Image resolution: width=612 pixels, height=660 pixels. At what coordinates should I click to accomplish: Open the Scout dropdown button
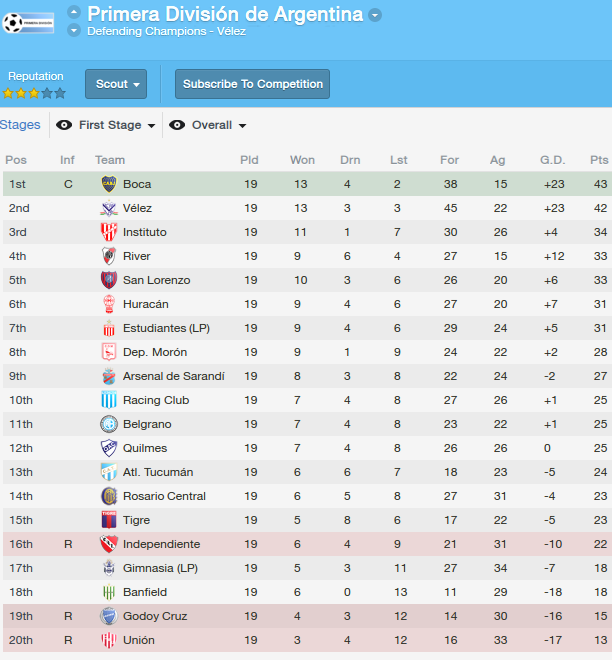tap(116, 84)
